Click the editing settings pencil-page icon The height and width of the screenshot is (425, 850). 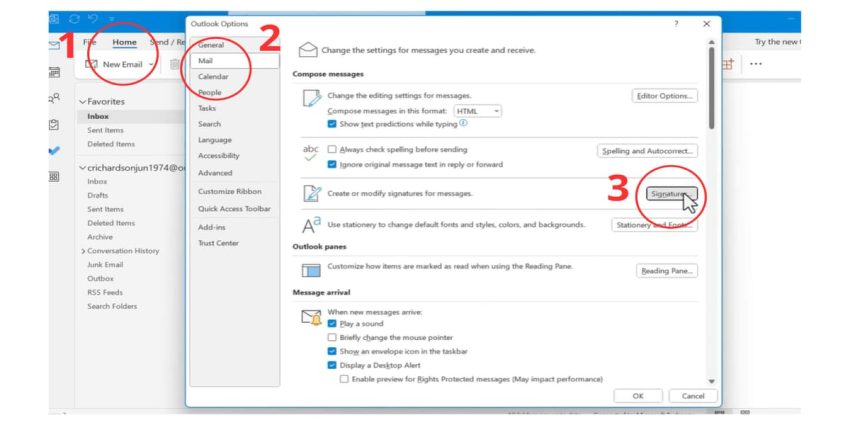[312, 100]
